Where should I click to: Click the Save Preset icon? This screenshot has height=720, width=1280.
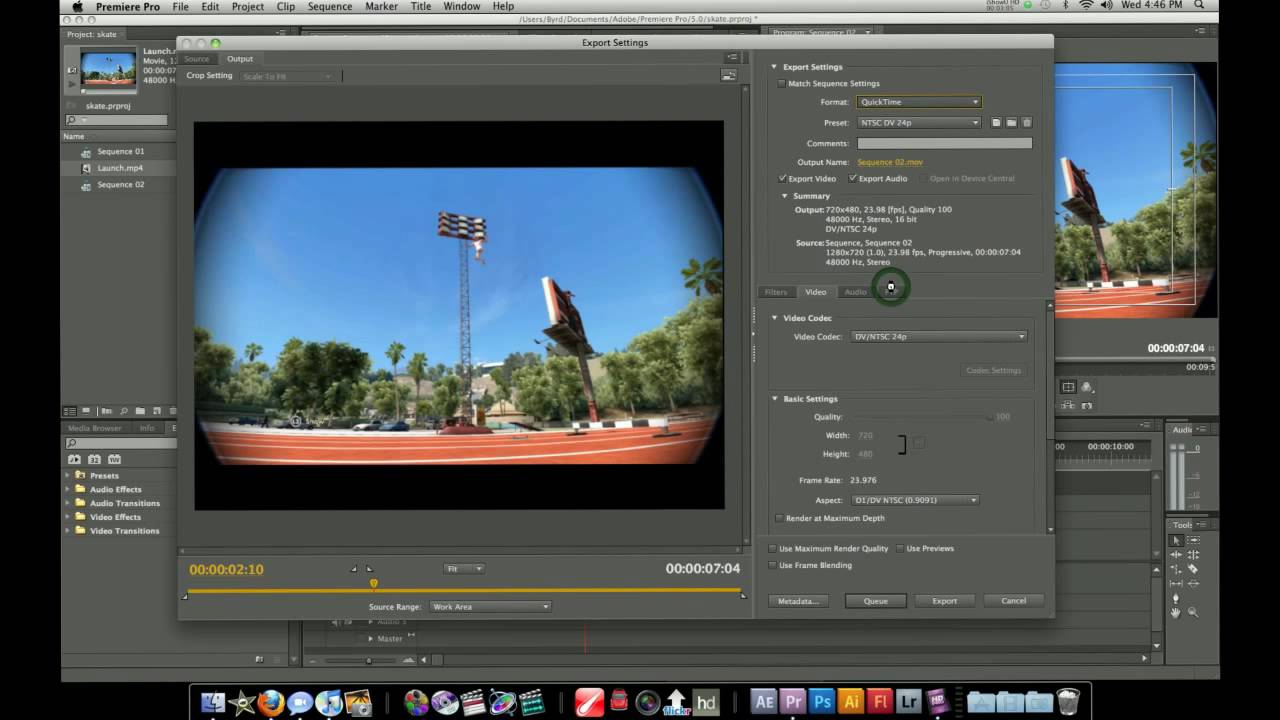tap(996, 123)
